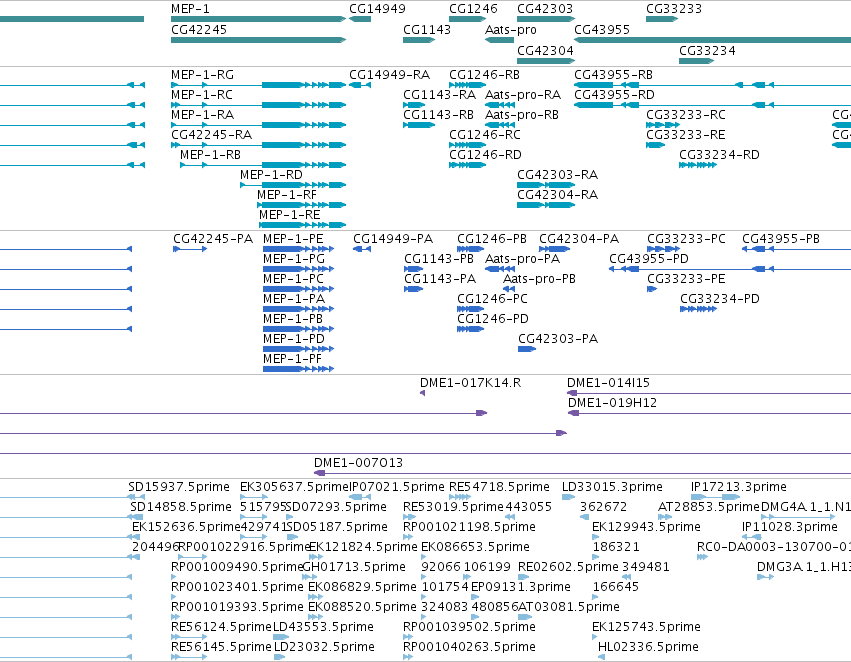This screenshot has width=851, height=662.
Task: Click transcript CG1246-RB
Action: point(468,85)
